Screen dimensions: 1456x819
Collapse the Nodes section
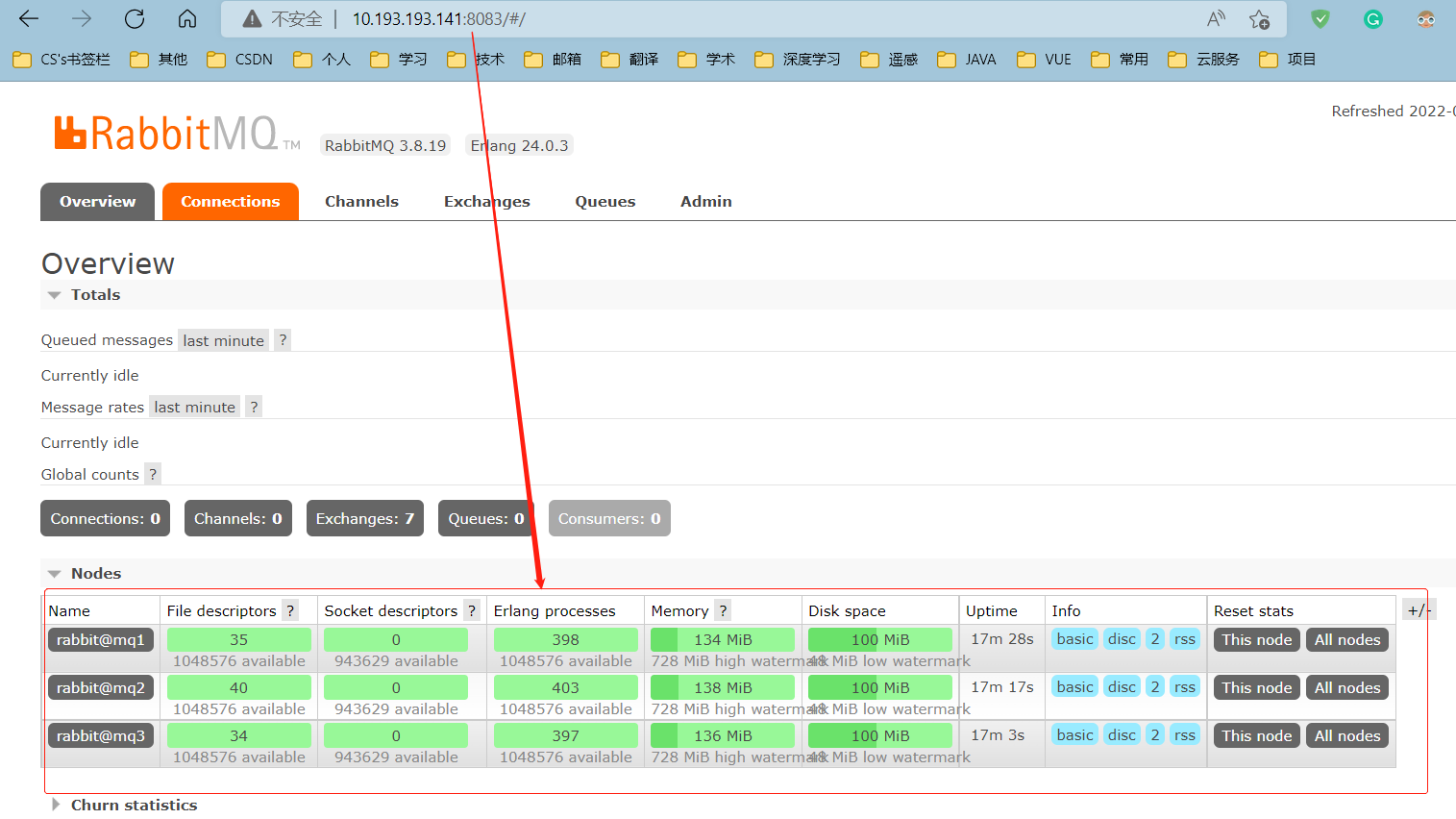click(85, 574)
